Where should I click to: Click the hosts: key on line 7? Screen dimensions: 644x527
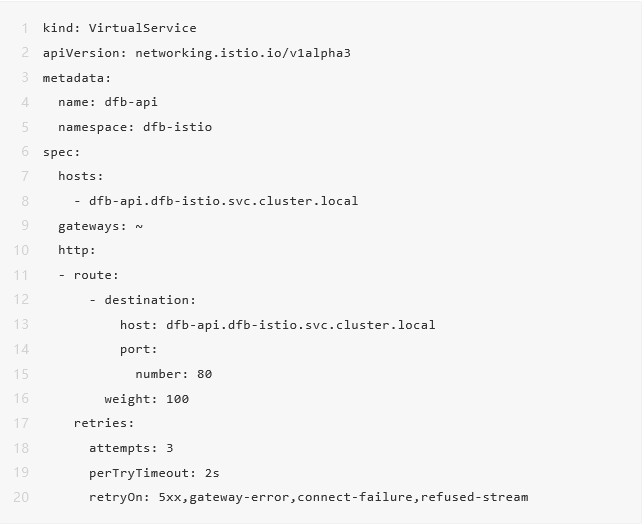[x=80, y=176]
